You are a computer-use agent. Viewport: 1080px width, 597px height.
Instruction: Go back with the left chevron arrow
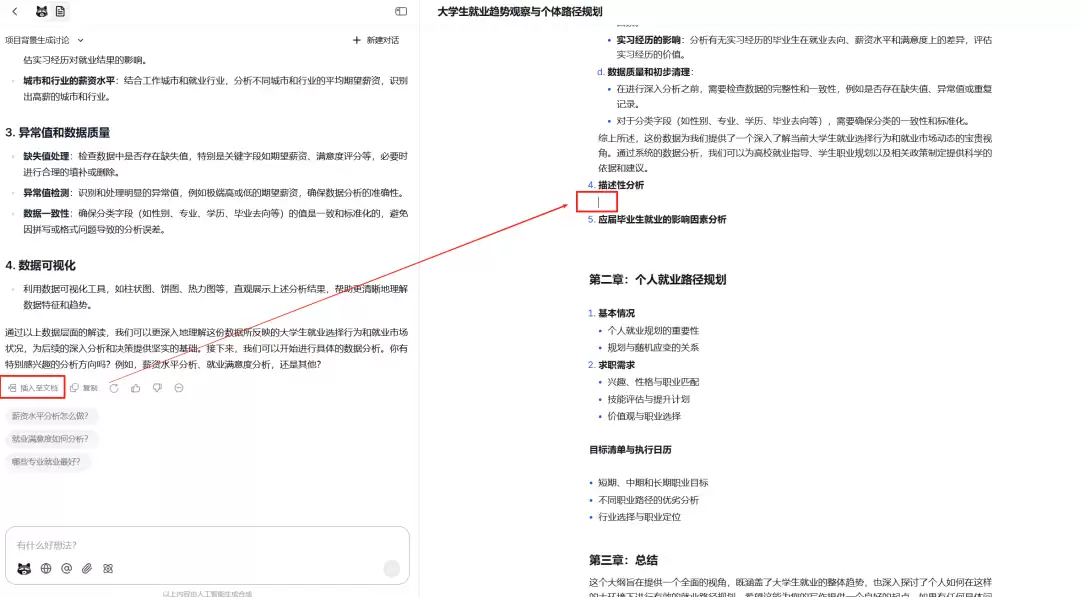(x=14, y=12)
